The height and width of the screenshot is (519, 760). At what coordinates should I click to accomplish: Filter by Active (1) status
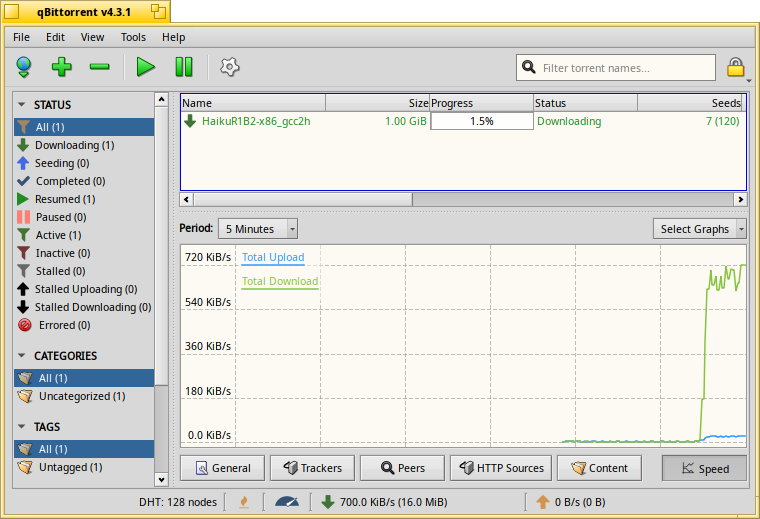[x=84, y=235]
